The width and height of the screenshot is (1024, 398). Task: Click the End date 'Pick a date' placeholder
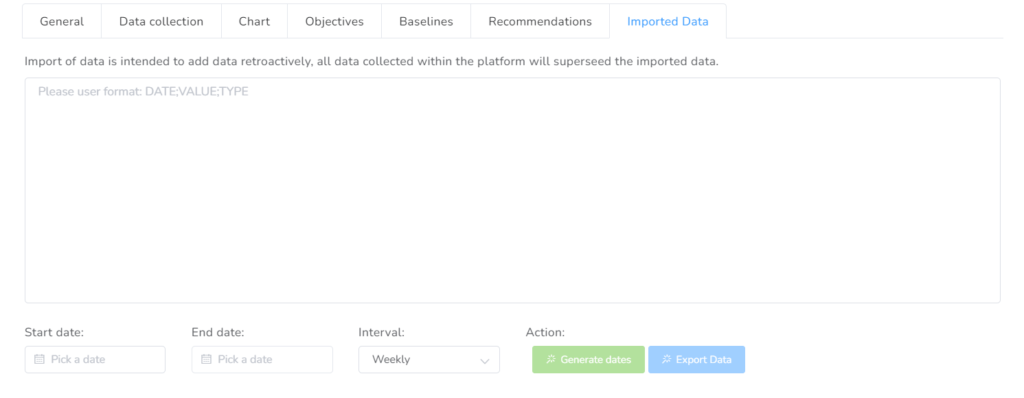pos(245,359)
